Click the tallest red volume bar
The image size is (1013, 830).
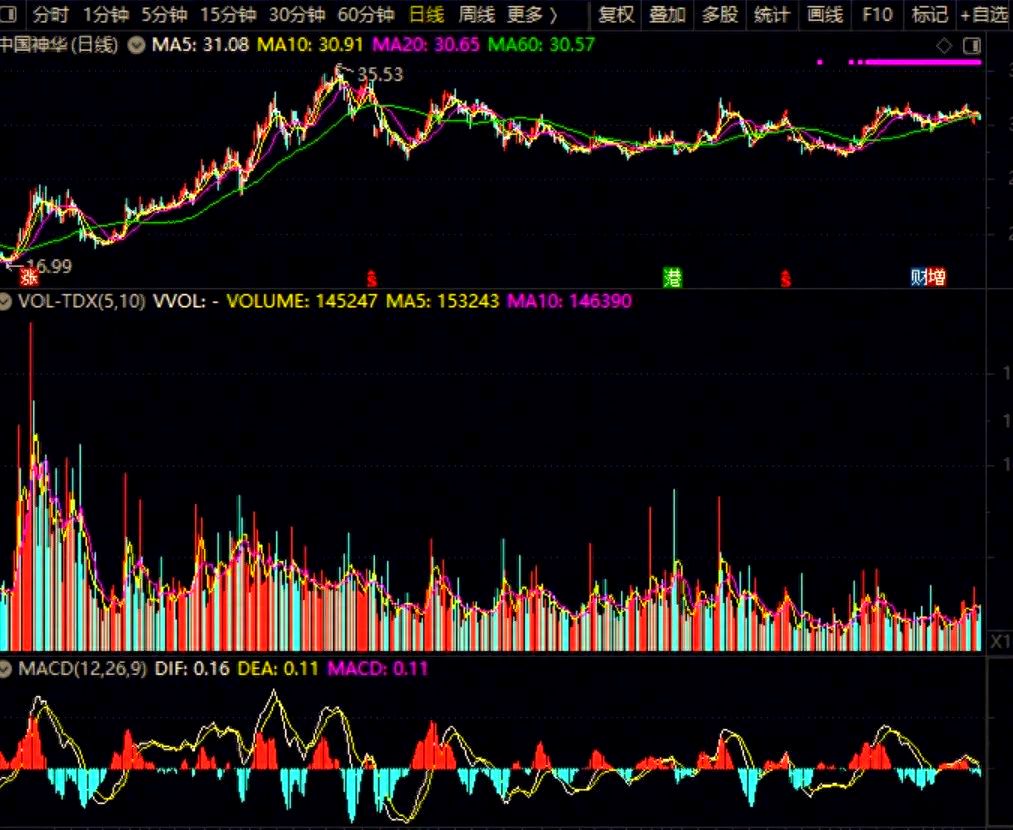(x=30, y=486)
